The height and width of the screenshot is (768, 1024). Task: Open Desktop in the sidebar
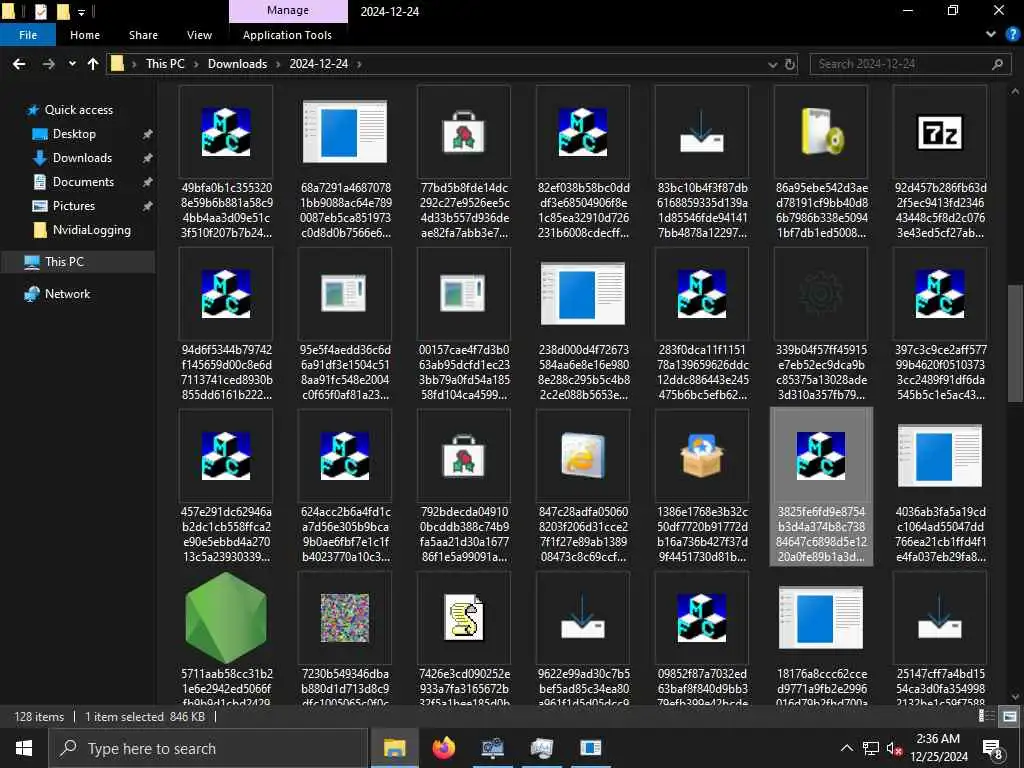tap(74, 134)
